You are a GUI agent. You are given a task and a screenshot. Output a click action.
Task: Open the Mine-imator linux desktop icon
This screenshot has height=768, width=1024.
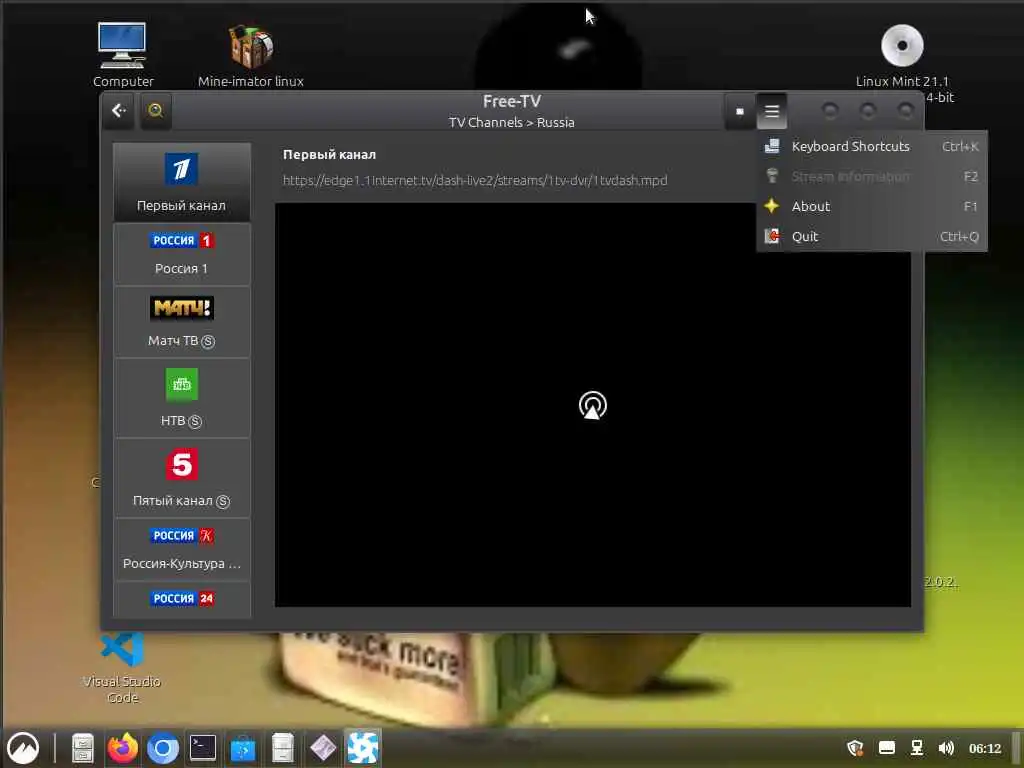[x=251, y=55]
